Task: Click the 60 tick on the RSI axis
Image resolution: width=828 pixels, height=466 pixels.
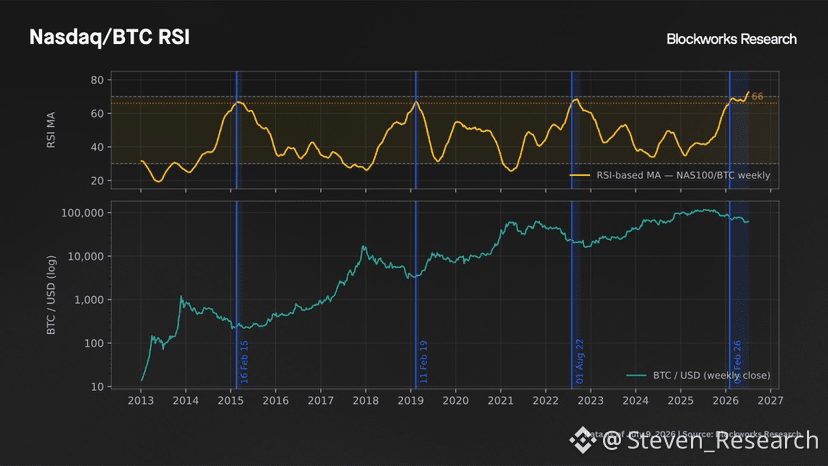Action: [x=98, y=114]
